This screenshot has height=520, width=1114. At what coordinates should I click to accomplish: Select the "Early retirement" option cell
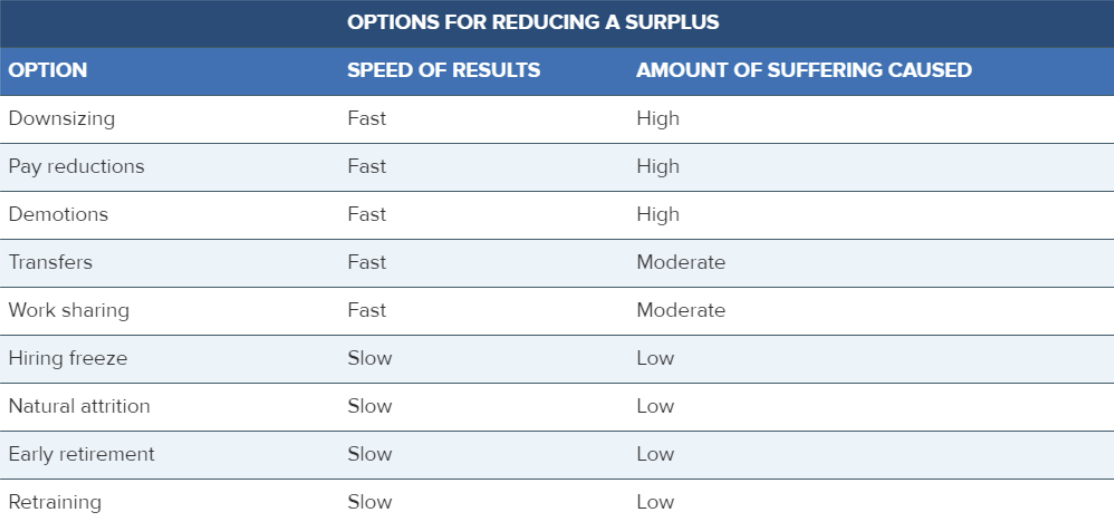point(82,454)
